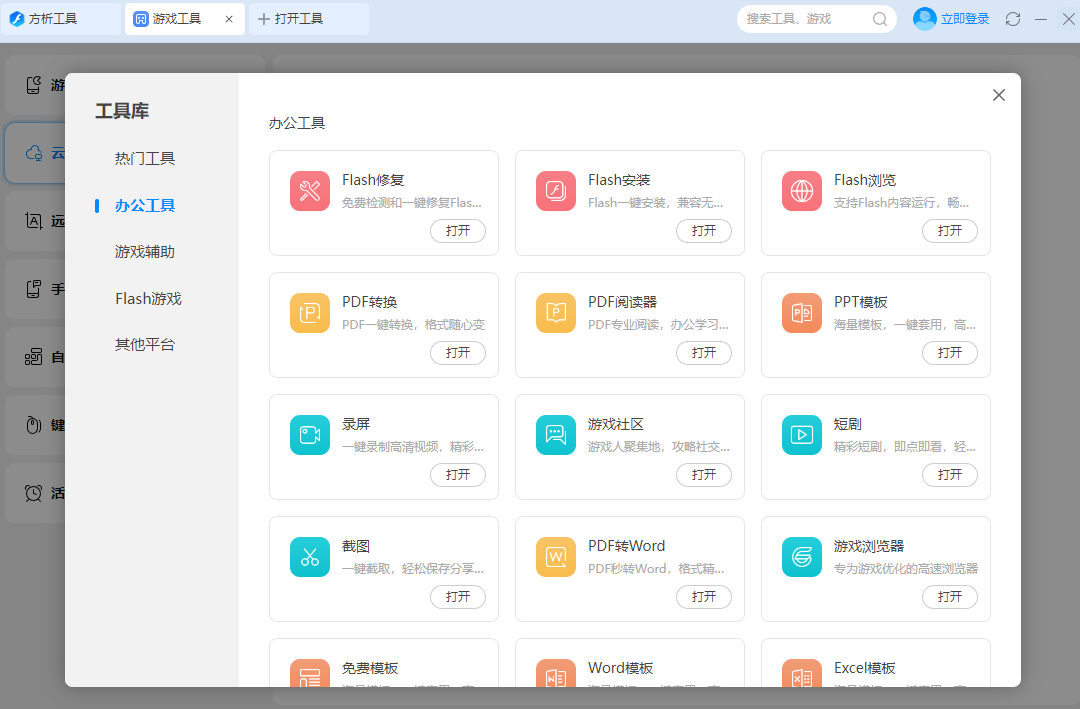Switch to the Flash游戏 category

pyautogui.click(x=147, y=297)
